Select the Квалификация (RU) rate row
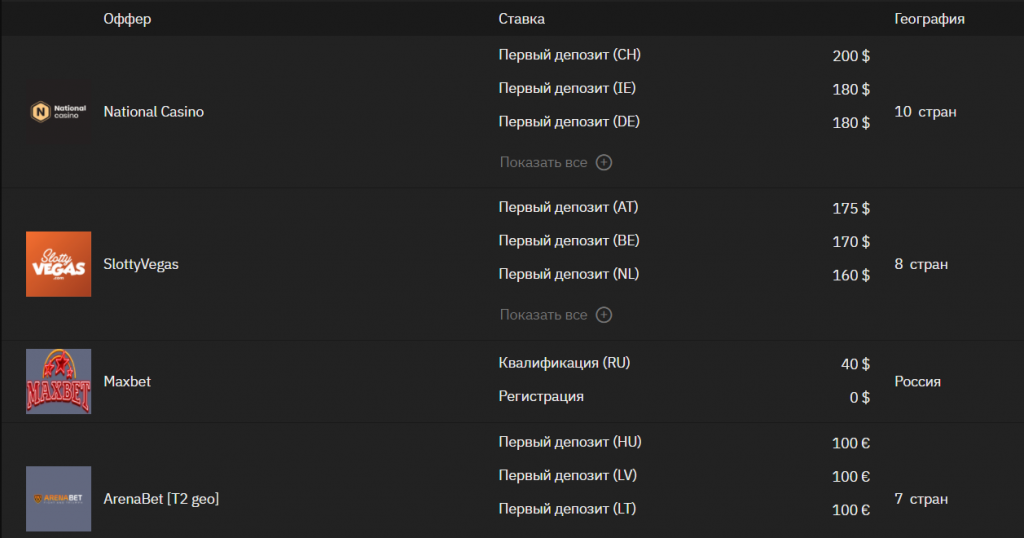1024x538 pixels. pyautogui.click(x=684, y=363)
